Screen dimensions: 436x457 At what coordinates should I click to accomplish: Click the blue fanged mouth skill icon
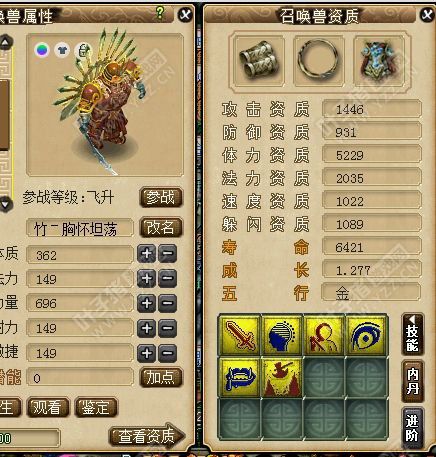pyautogui.click(x=240, y=377)
